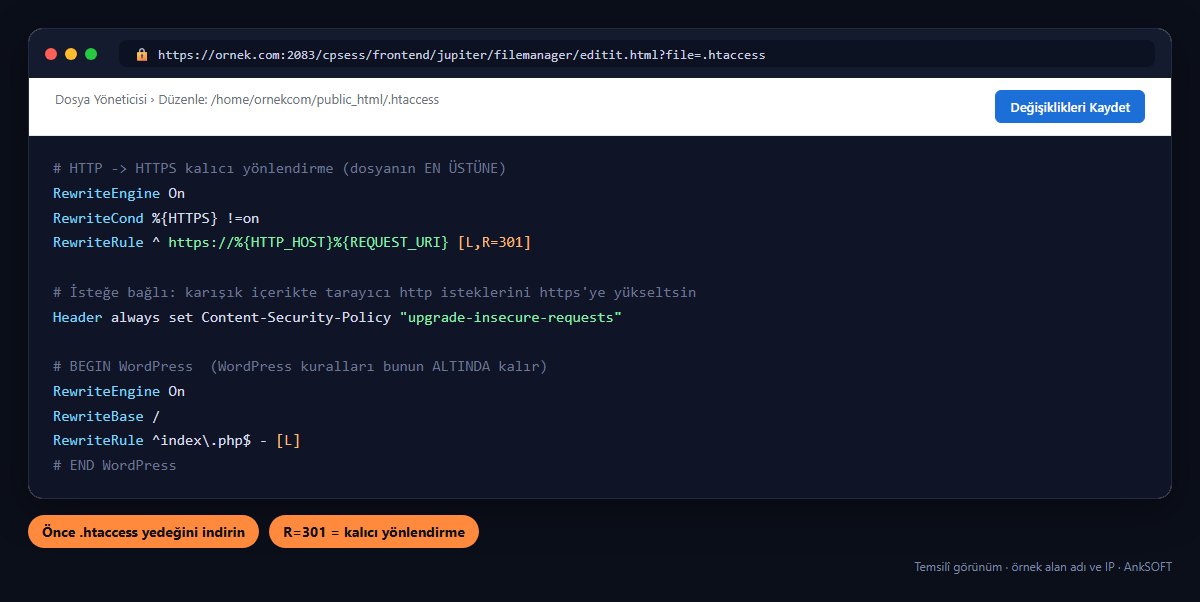Click the RewriteBase / line
Screen dimensions: 1200x602
[x=107, y=416]
